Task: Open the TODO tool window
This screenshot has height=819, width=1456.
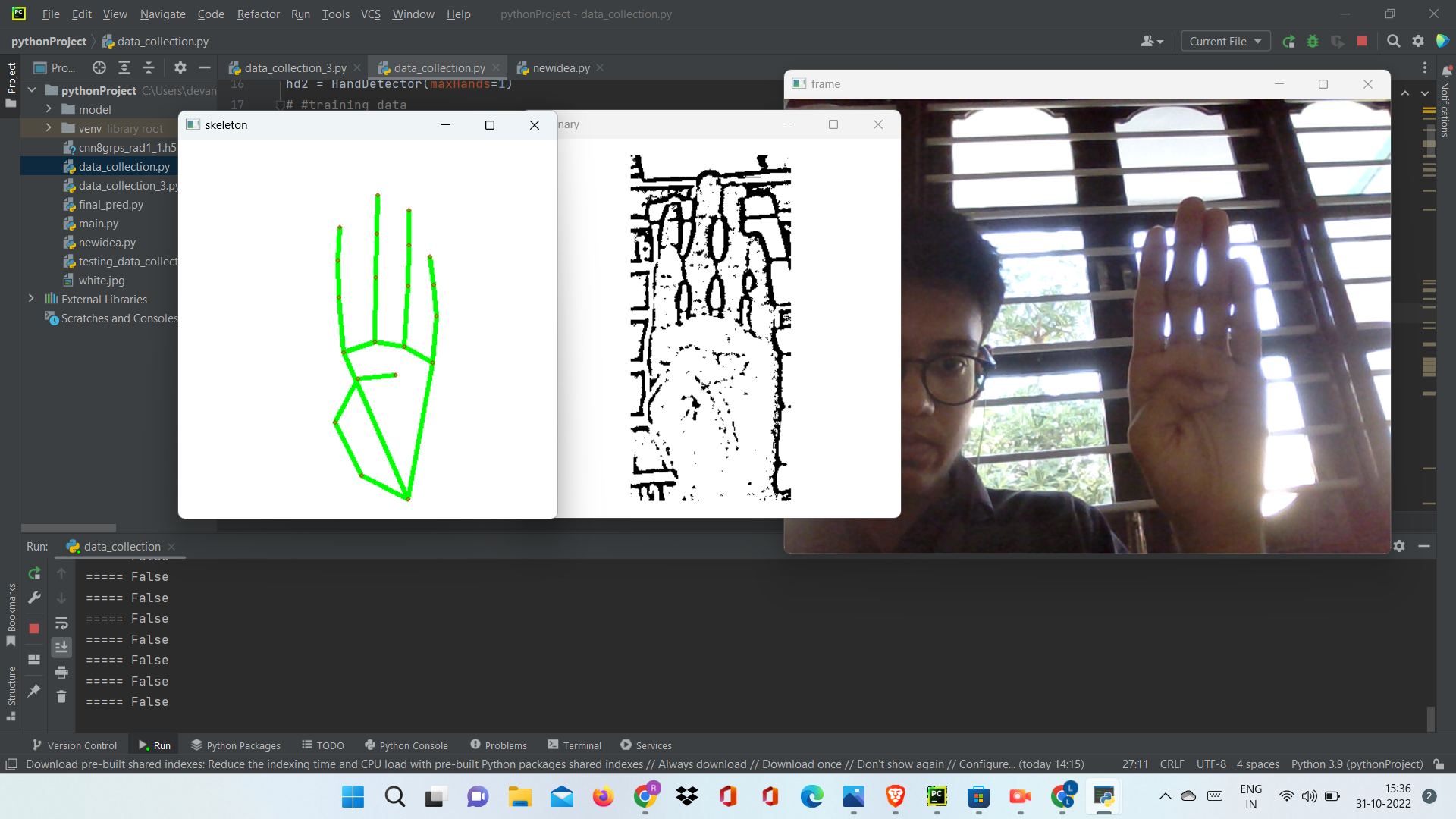Action: click(x=323, y=745)
